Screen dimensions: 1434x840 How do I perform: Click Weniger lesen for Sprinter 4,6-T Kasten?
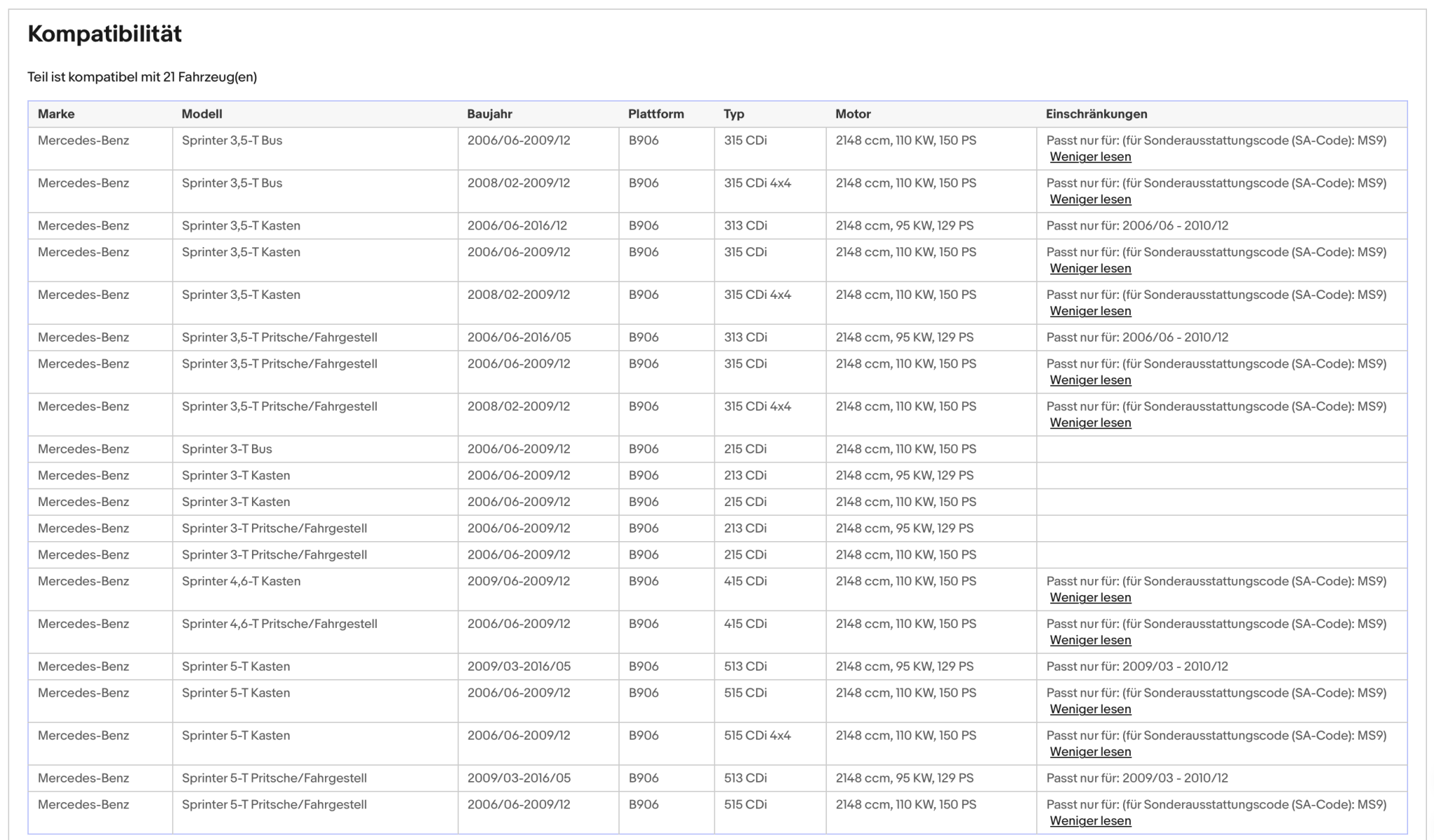point(1090,598)
